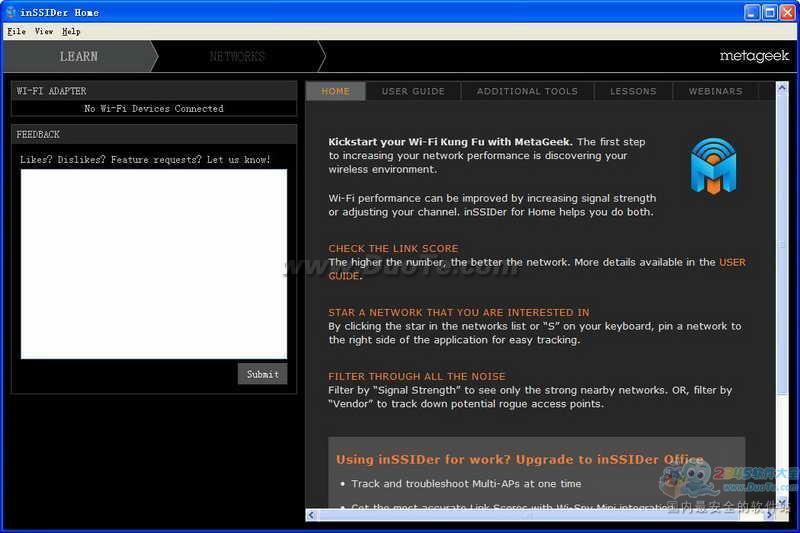The image size is (800, 533).
Task: Switch to the LEARN section
Action: [x=79, y=57]
